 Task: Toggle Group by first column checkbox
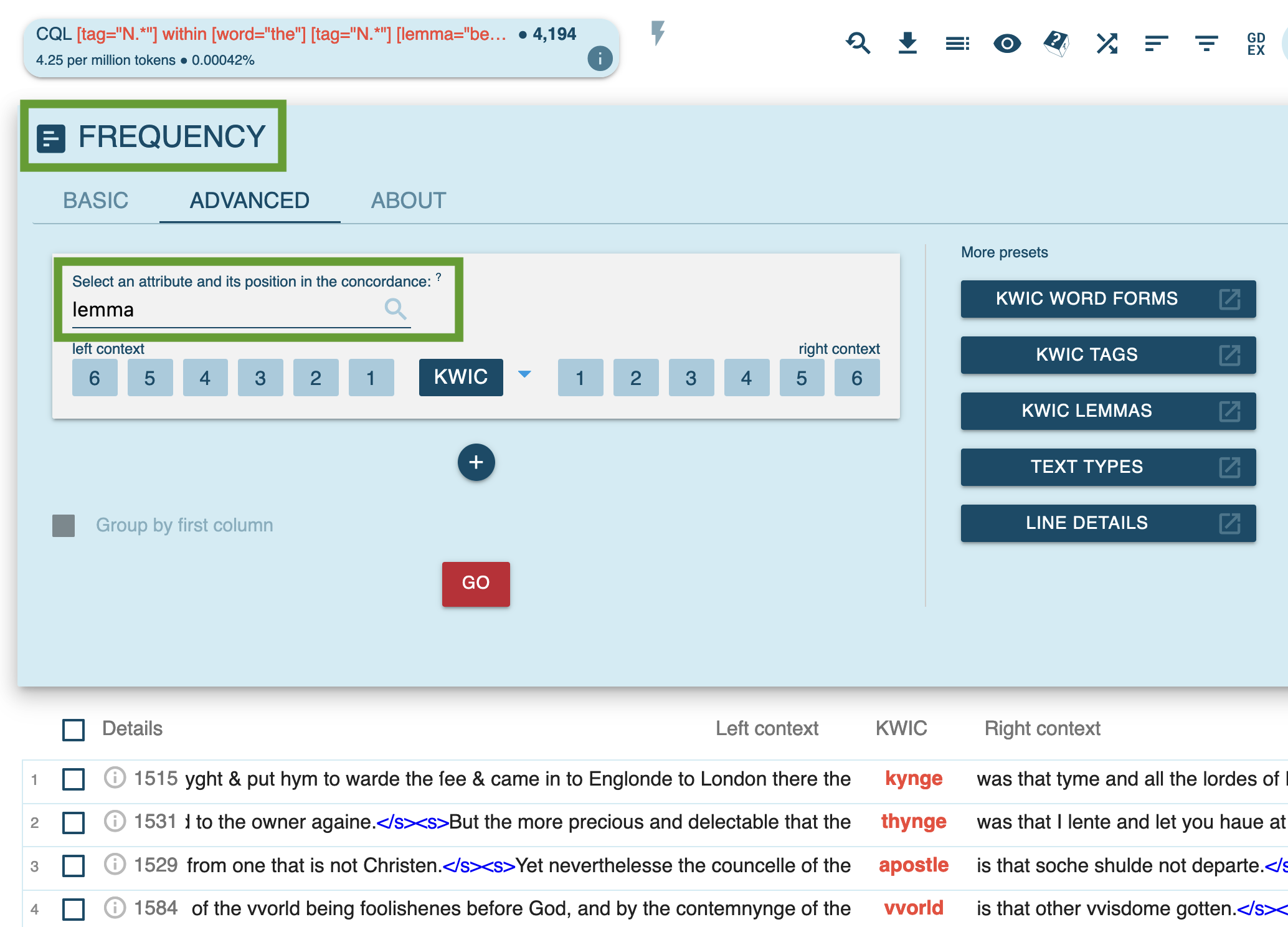pyautogui.click(x=64, y=525)
